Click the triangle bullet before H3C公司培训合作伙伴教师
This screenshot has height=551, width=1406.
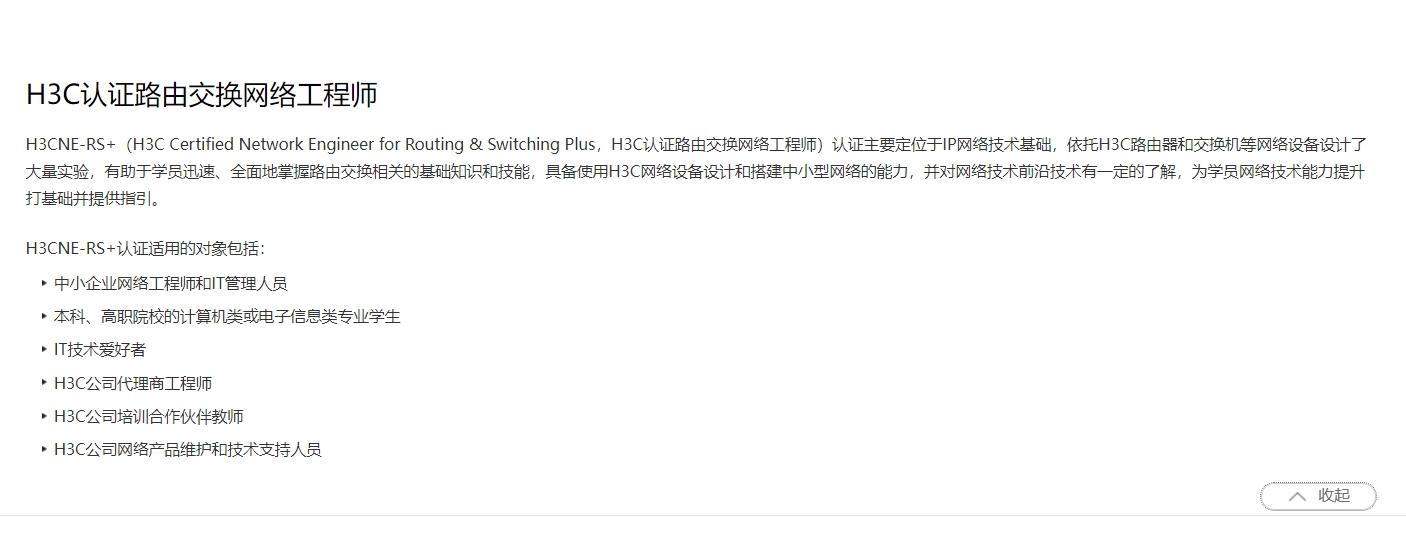pos(44,416)
